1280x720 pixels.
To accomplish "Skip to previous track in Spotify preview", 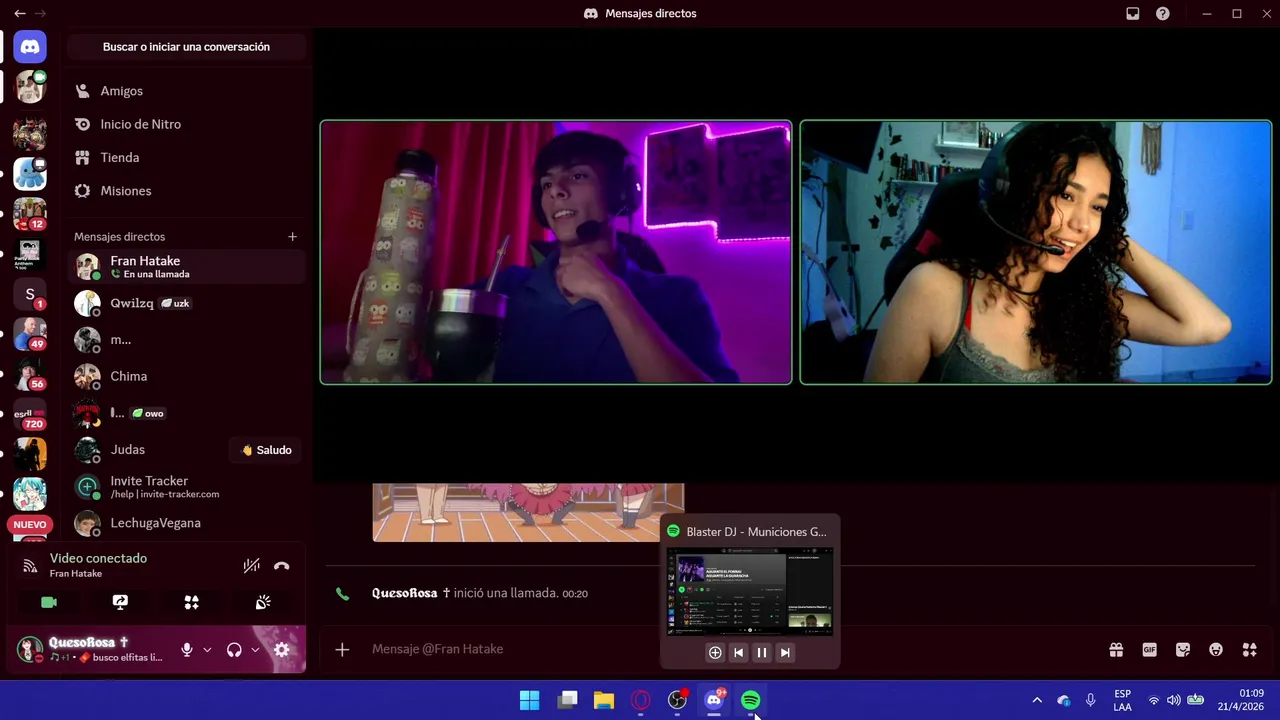I will click(x=738, y=652).
